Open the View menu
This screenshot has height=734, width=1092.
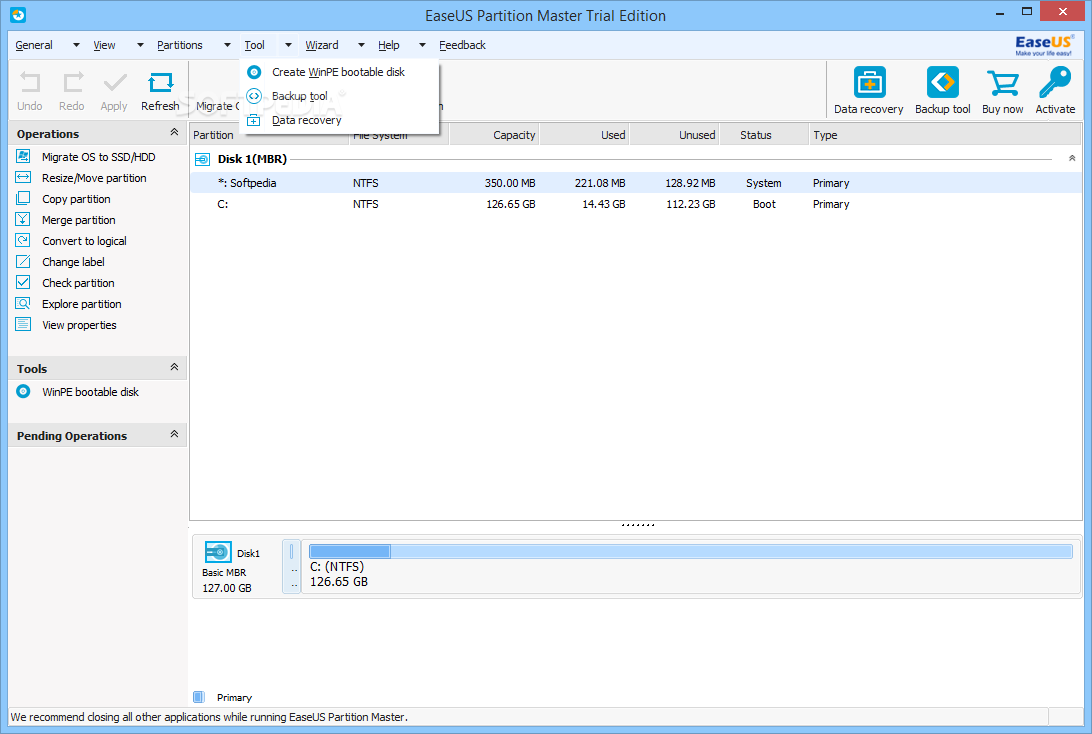[x=104, y=45]
